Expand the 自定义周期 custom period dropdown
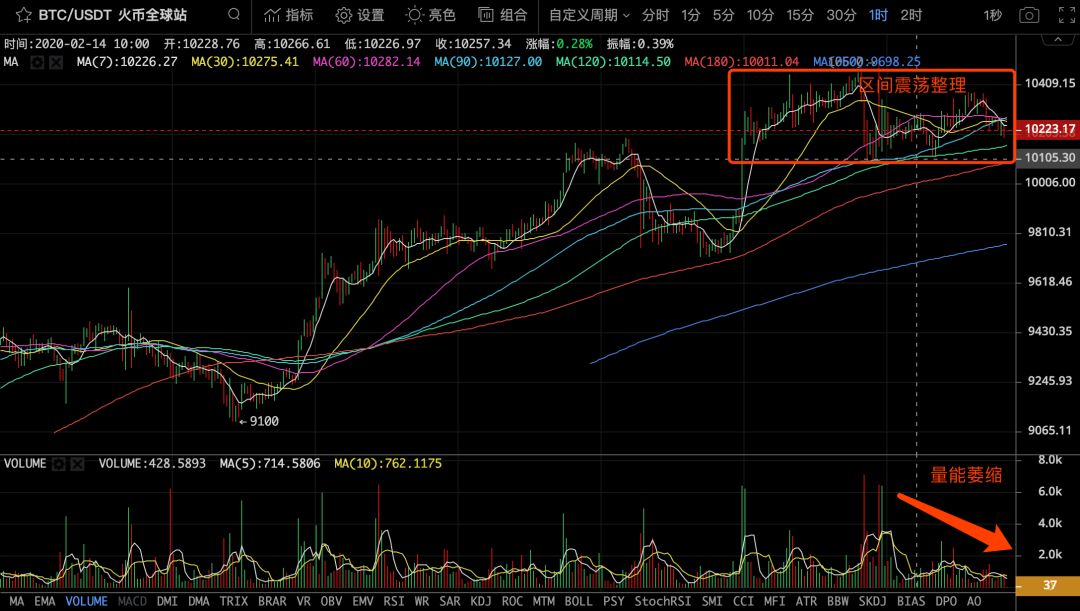Screen dimensions: 1080x611 (x=589, y=14)
